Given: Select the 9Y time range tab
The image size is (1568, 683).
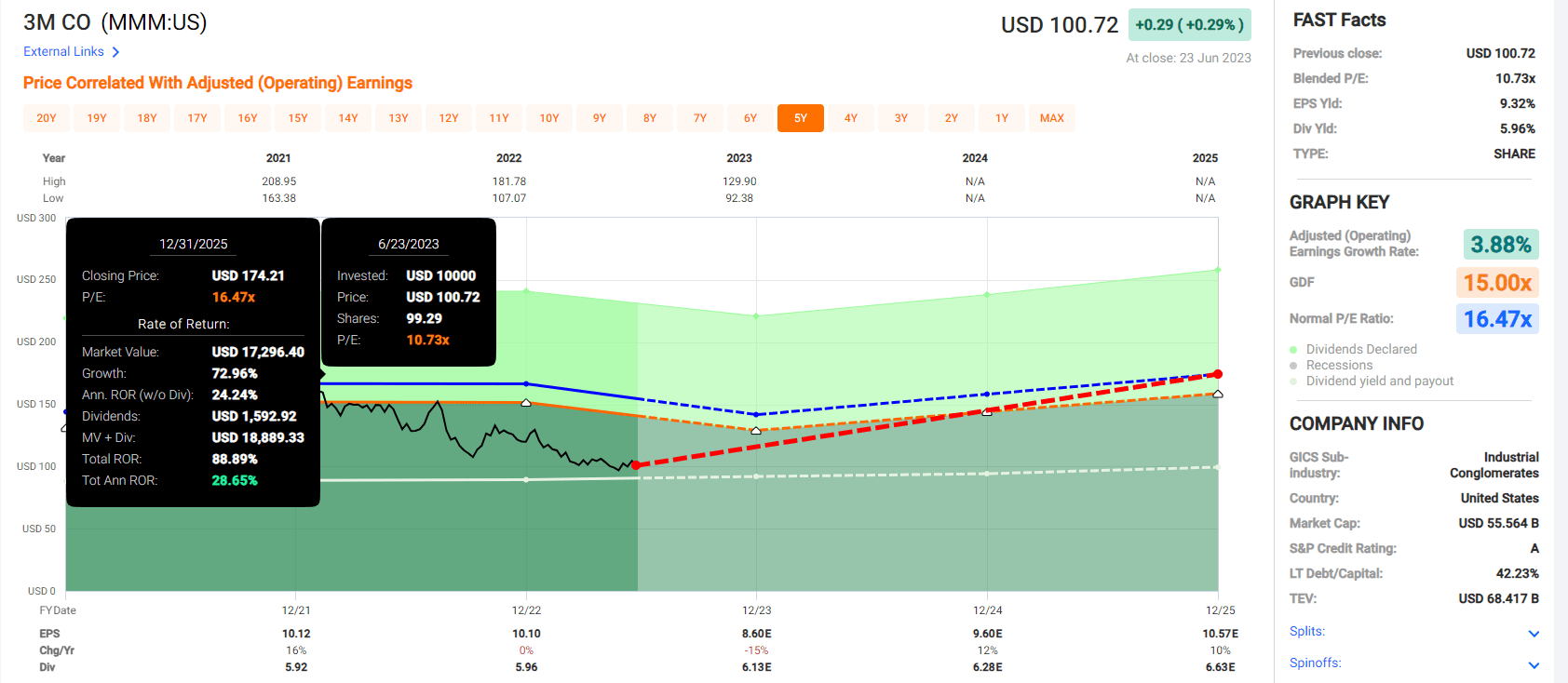Looking at the screenshot, I should (x=600, y=118).
